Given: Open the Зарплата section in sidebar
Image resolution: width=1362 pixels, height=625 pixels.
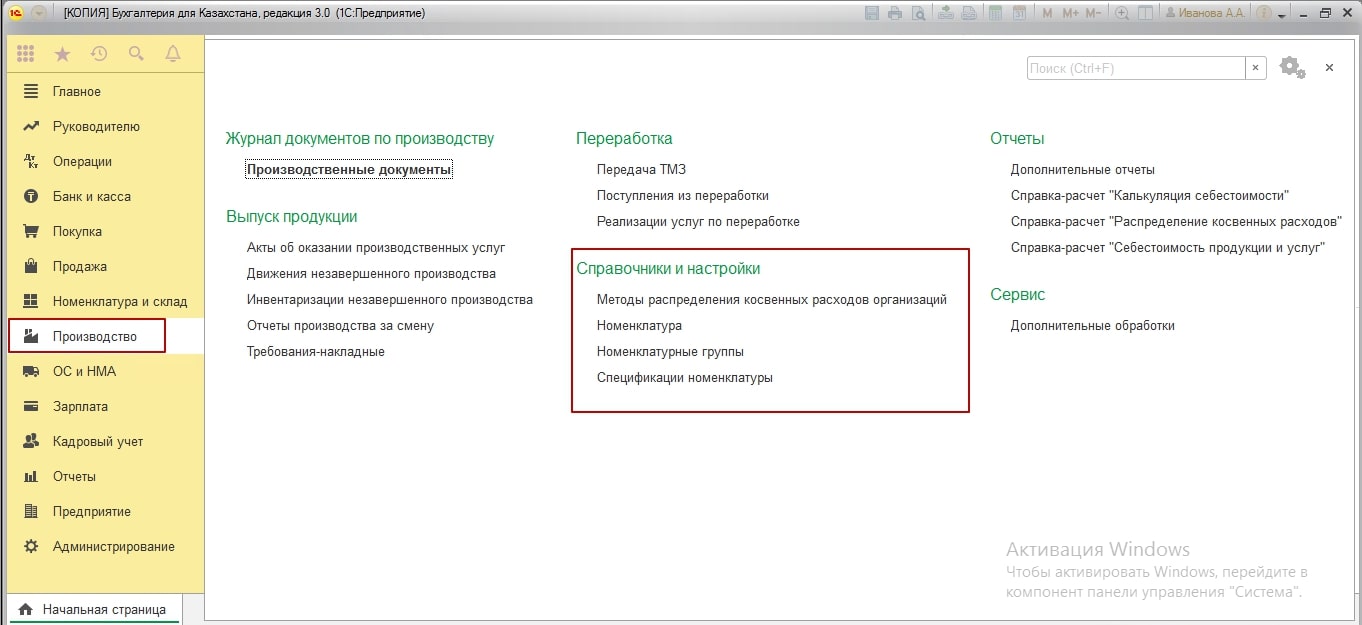Looking at the screenshot, I should click(x=80, y=406).
